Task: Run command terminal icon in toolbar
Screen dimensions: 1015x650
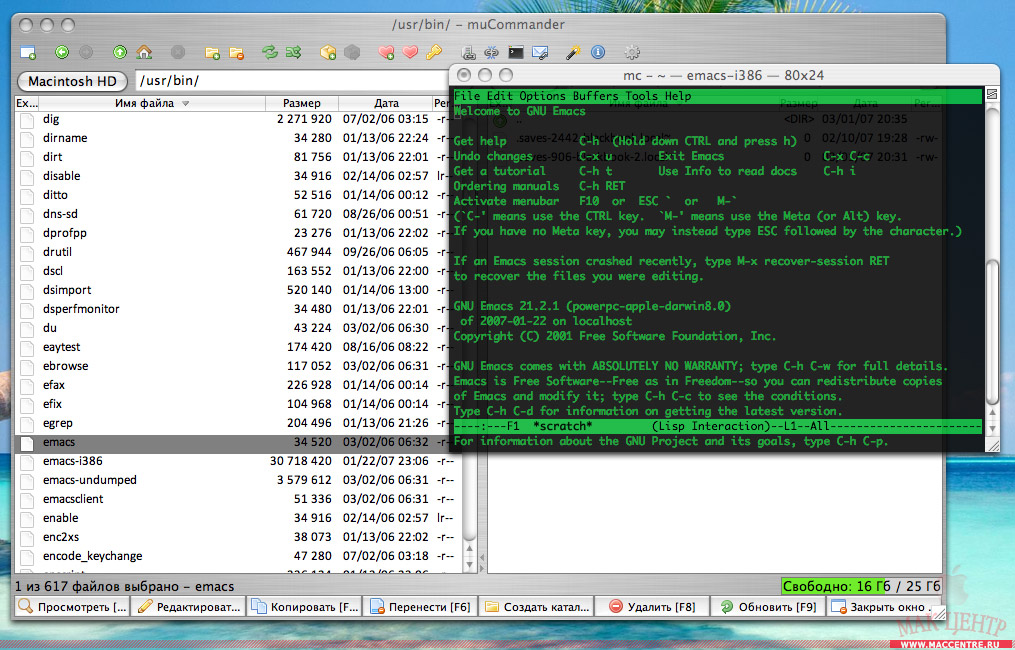Action: pyautogui.click(x=516, y=52)
